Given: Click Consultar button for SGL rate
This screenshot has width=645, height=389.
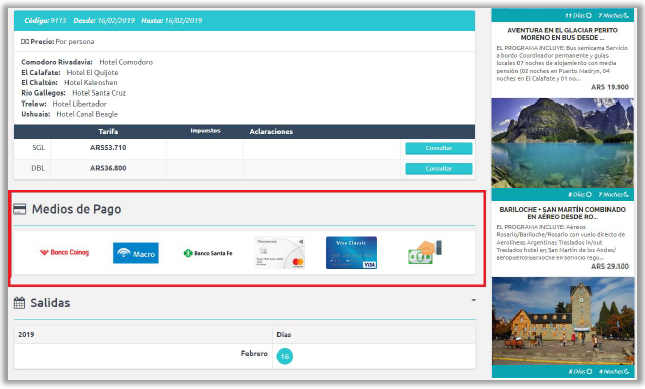Looking at the screenshot, I should coord(439,148).
